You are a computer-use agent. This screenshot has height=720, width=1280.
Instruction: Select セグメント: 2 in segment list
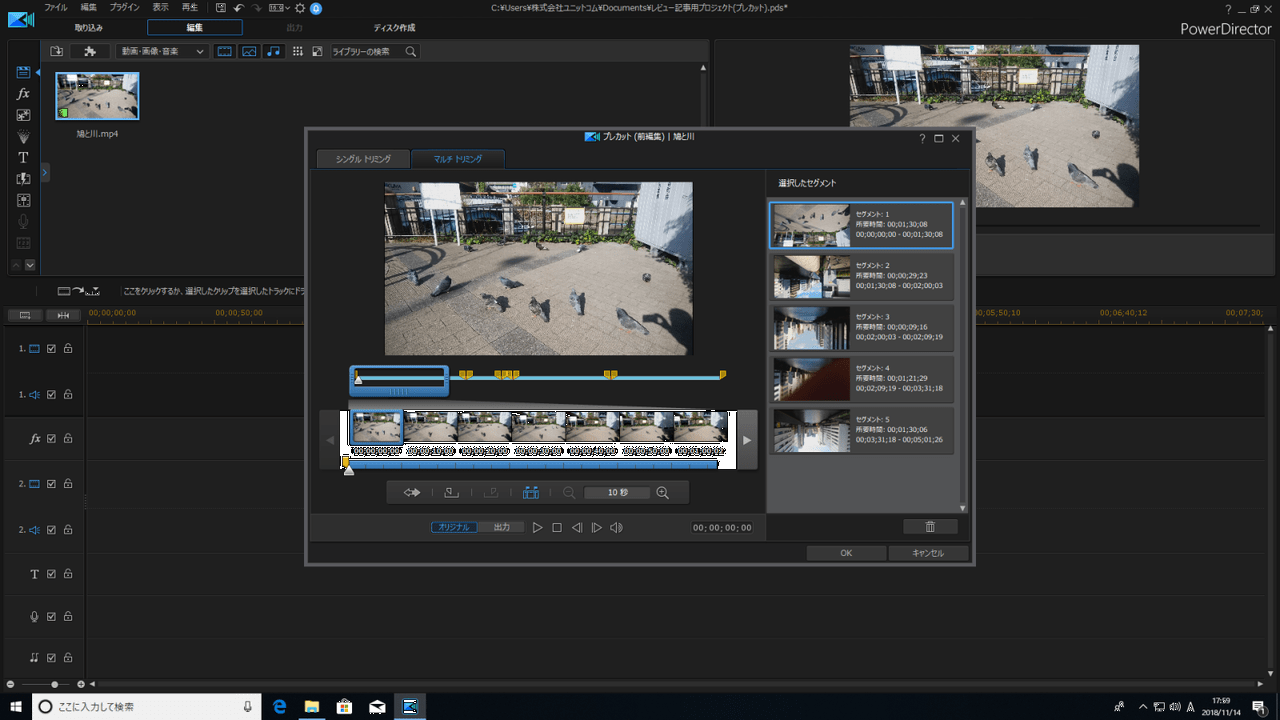pos(862,277)
